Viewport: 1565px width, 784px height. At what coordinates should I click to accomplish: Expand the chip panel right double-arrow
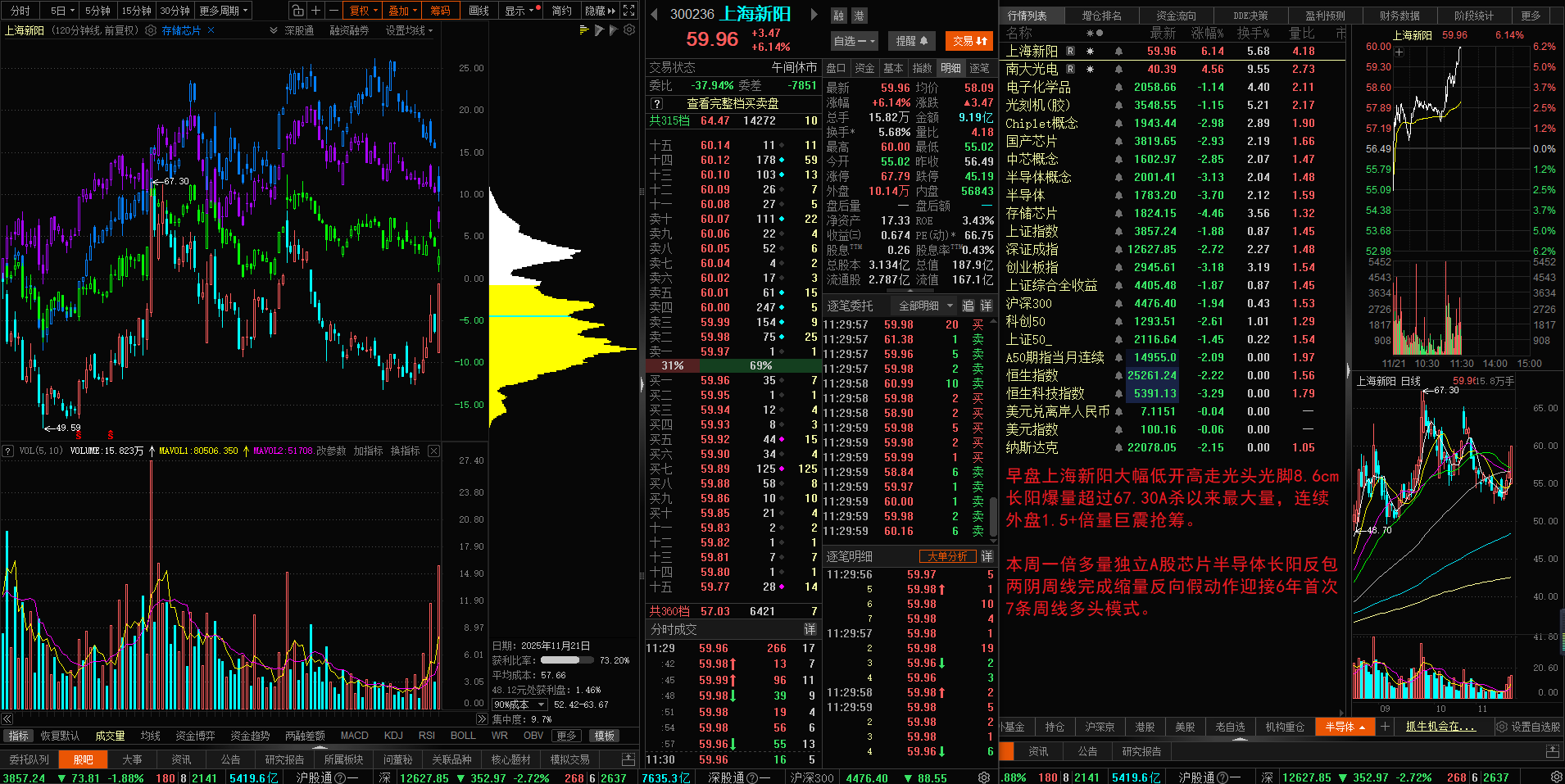pyautogui.click(x=481, y=718)
